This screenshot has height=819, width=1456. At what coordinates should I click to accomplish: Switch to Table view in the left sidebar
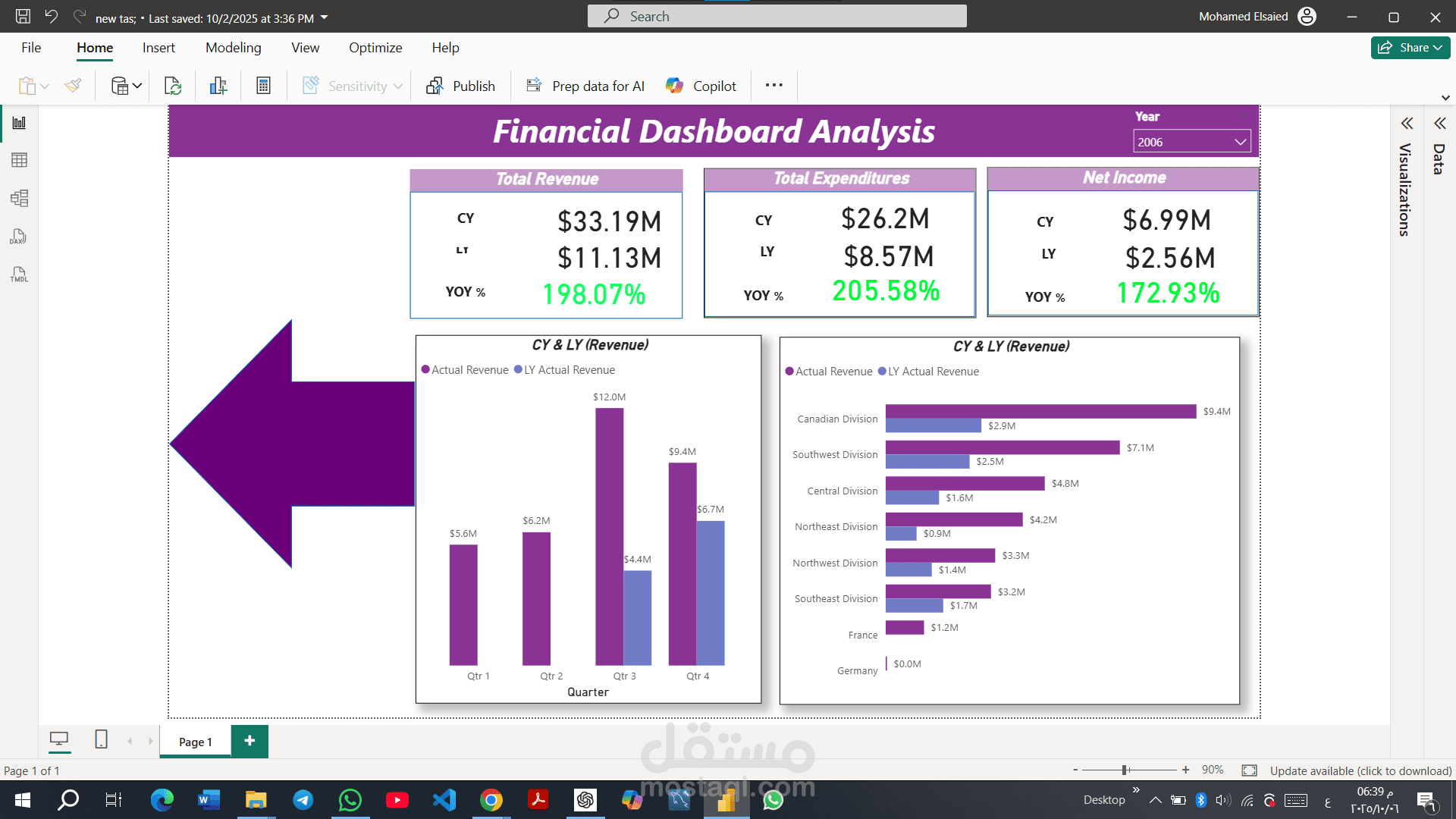(19, 159)
